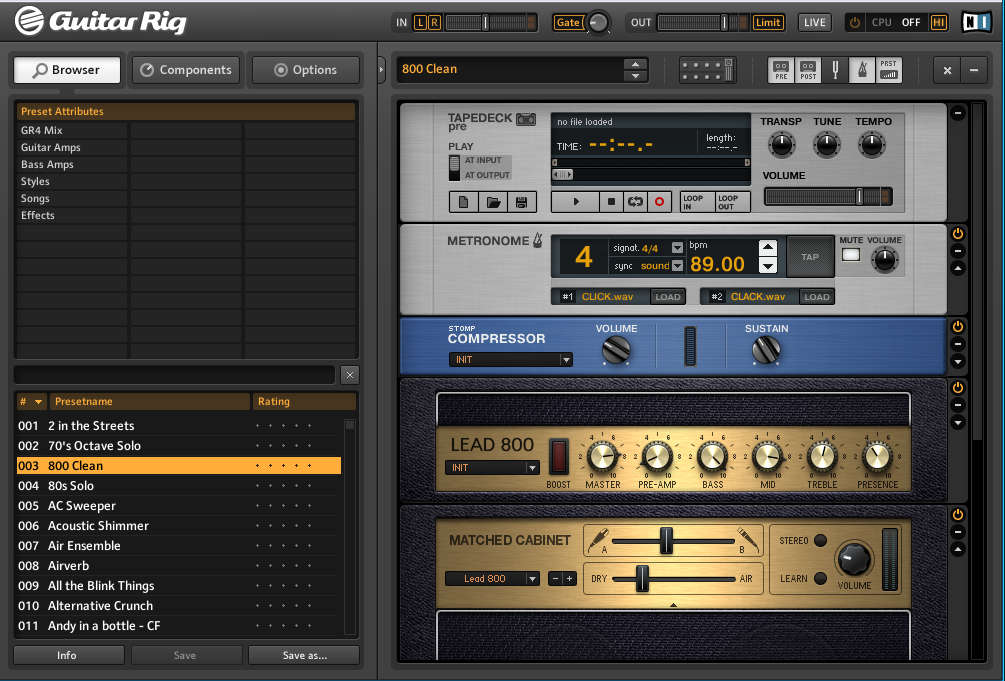Start Tapedeck playback with play button
This screenshot has width=1005, height=681.
[576, 202]
